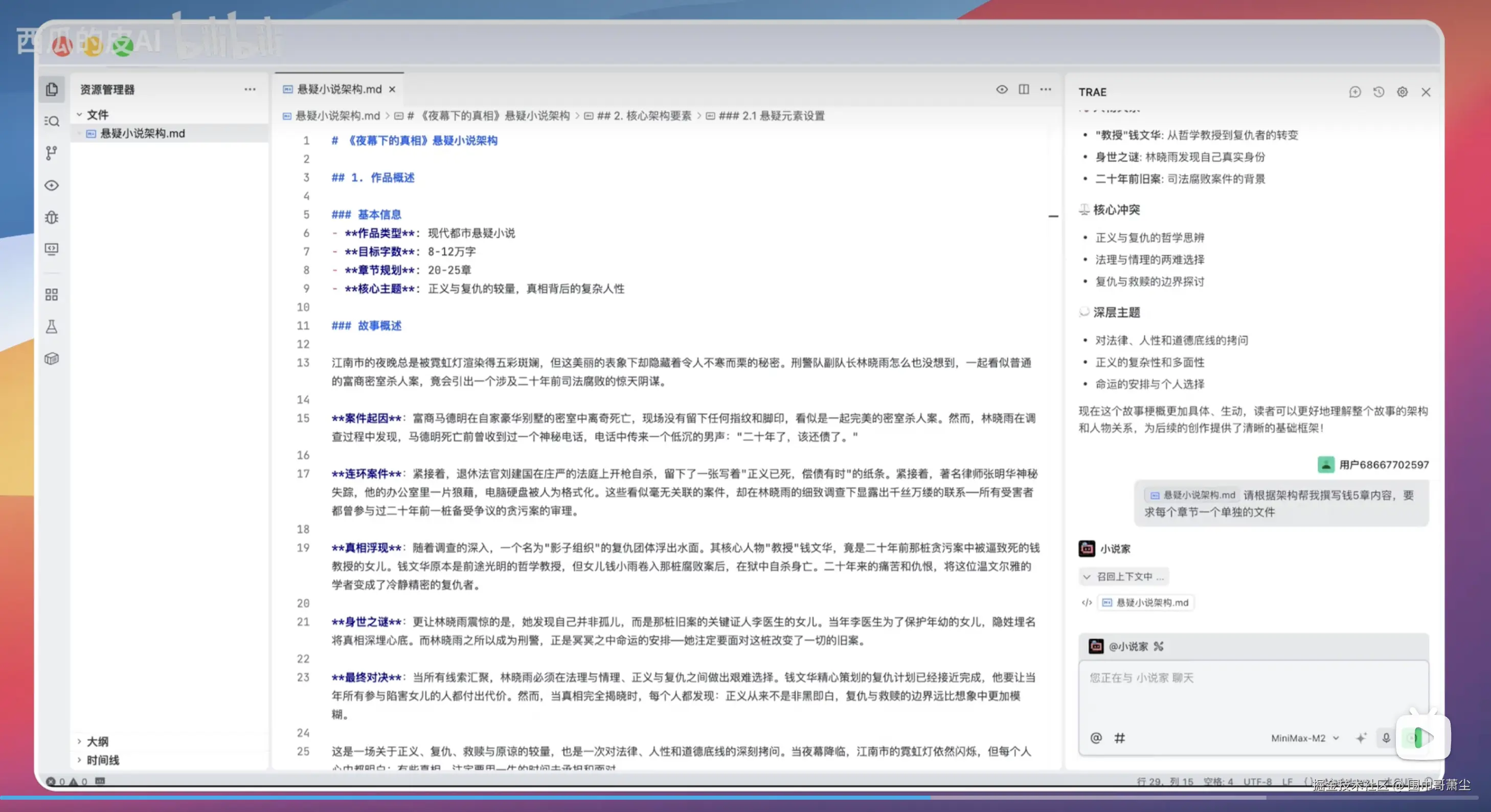Click the 悬疑小说架构.md attachment in user message
This screenshot has height=812, width=1491.
(1192, 495)
